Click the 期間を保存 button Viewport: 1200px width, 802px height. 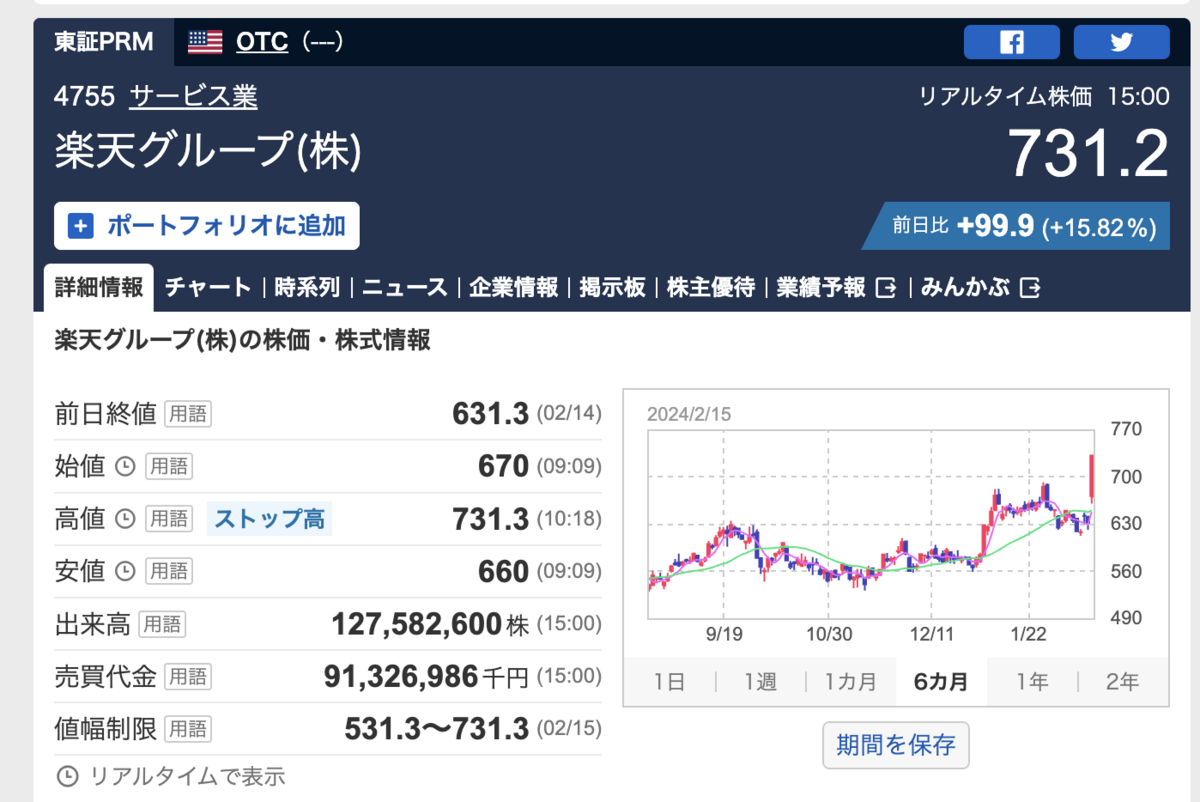[x=896, y=745]
